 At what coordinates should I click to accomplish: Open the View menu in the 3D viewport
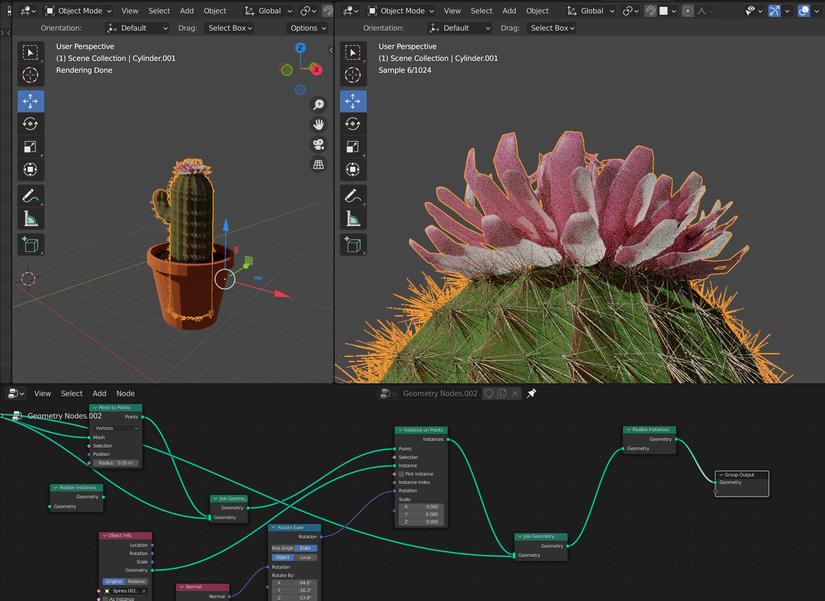point(130,10)
